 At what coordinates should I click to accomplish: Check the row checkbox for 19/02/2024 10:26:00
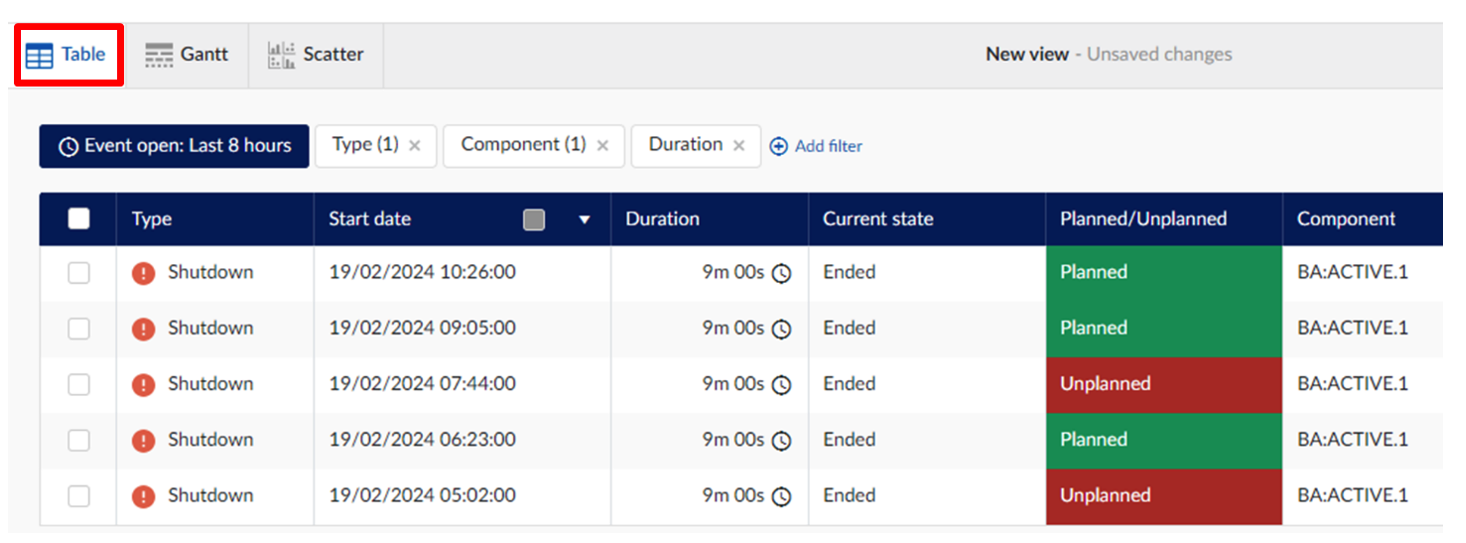coord(79,273)
